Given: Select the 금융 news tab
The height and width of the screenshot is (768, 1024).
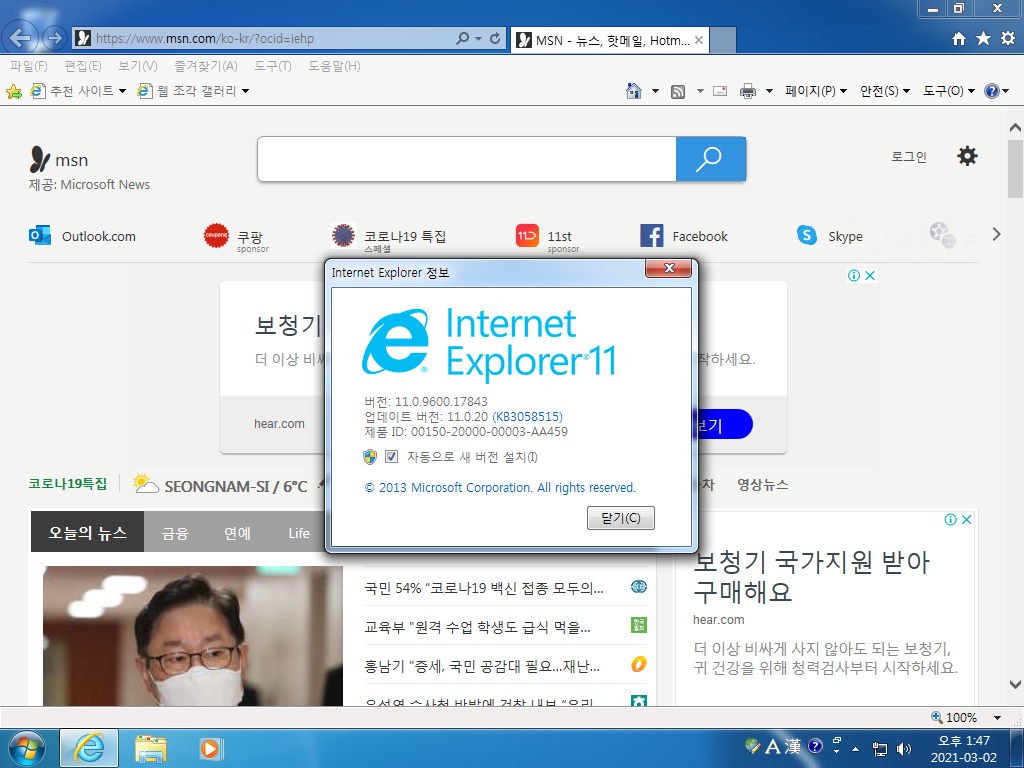Looking at the screenshot, I should pos(175,533).
